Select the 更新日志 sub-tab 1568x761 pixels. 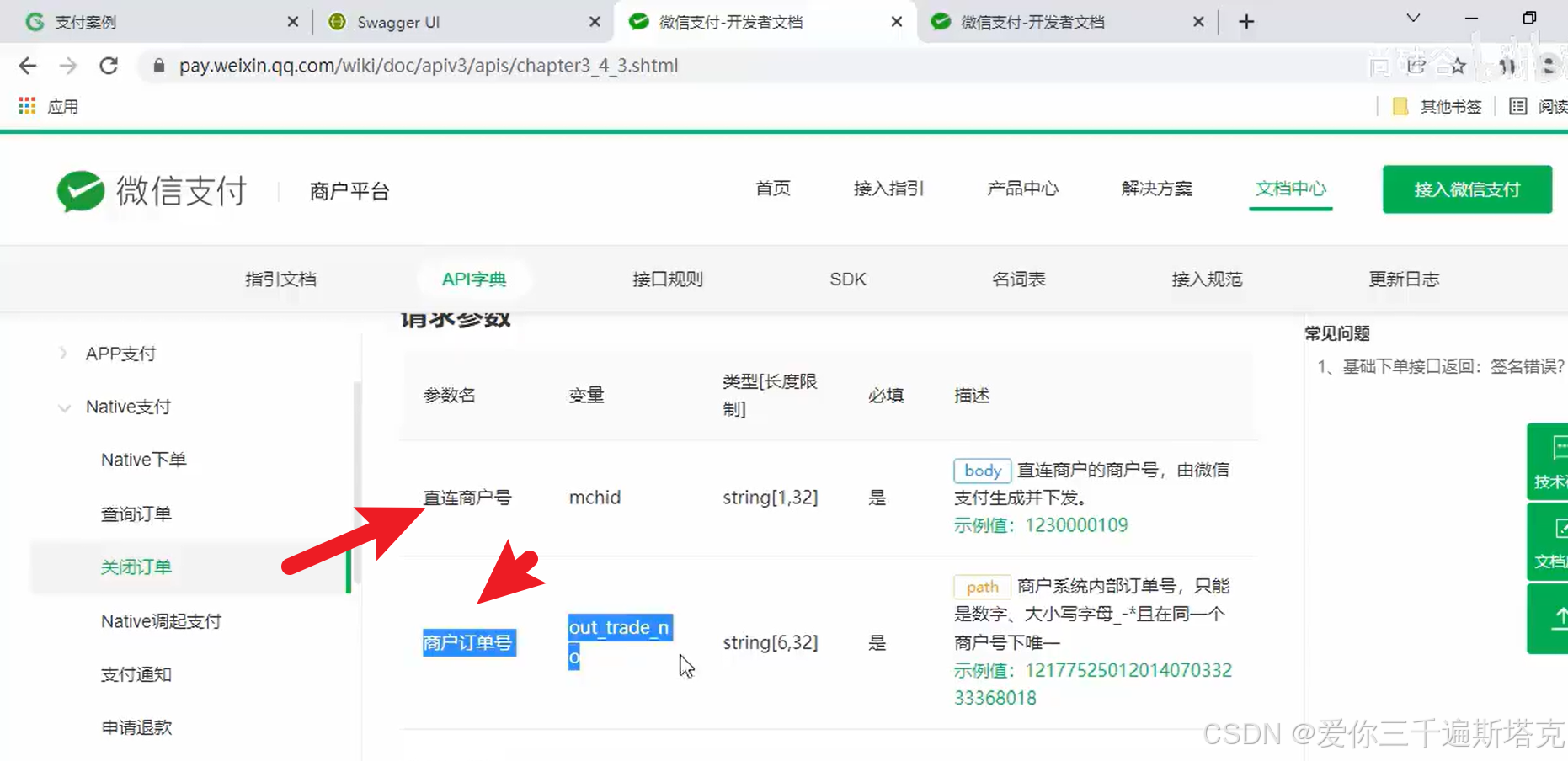point(1404,279)
